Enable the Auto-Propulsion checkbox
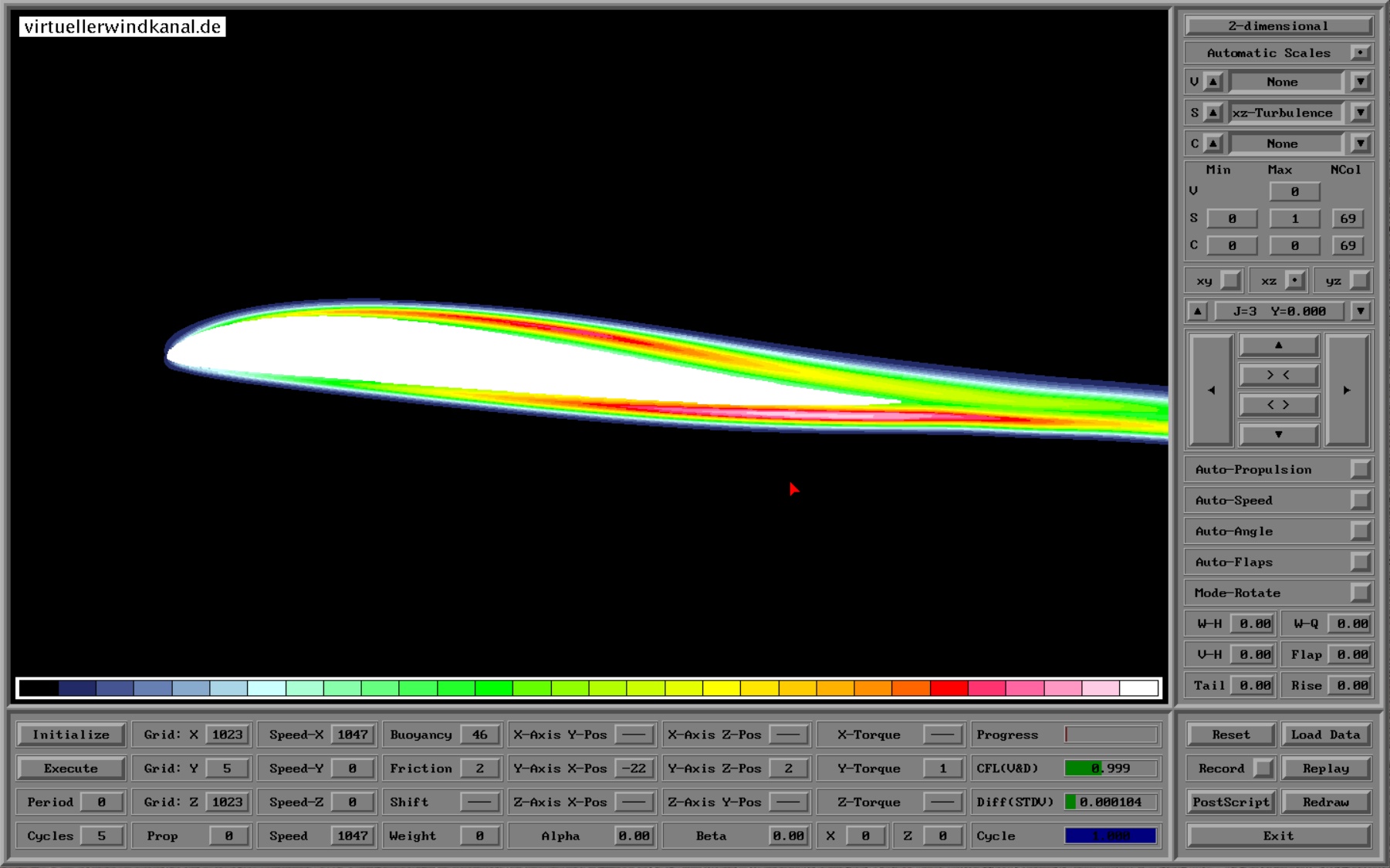 pos(1360,470)
